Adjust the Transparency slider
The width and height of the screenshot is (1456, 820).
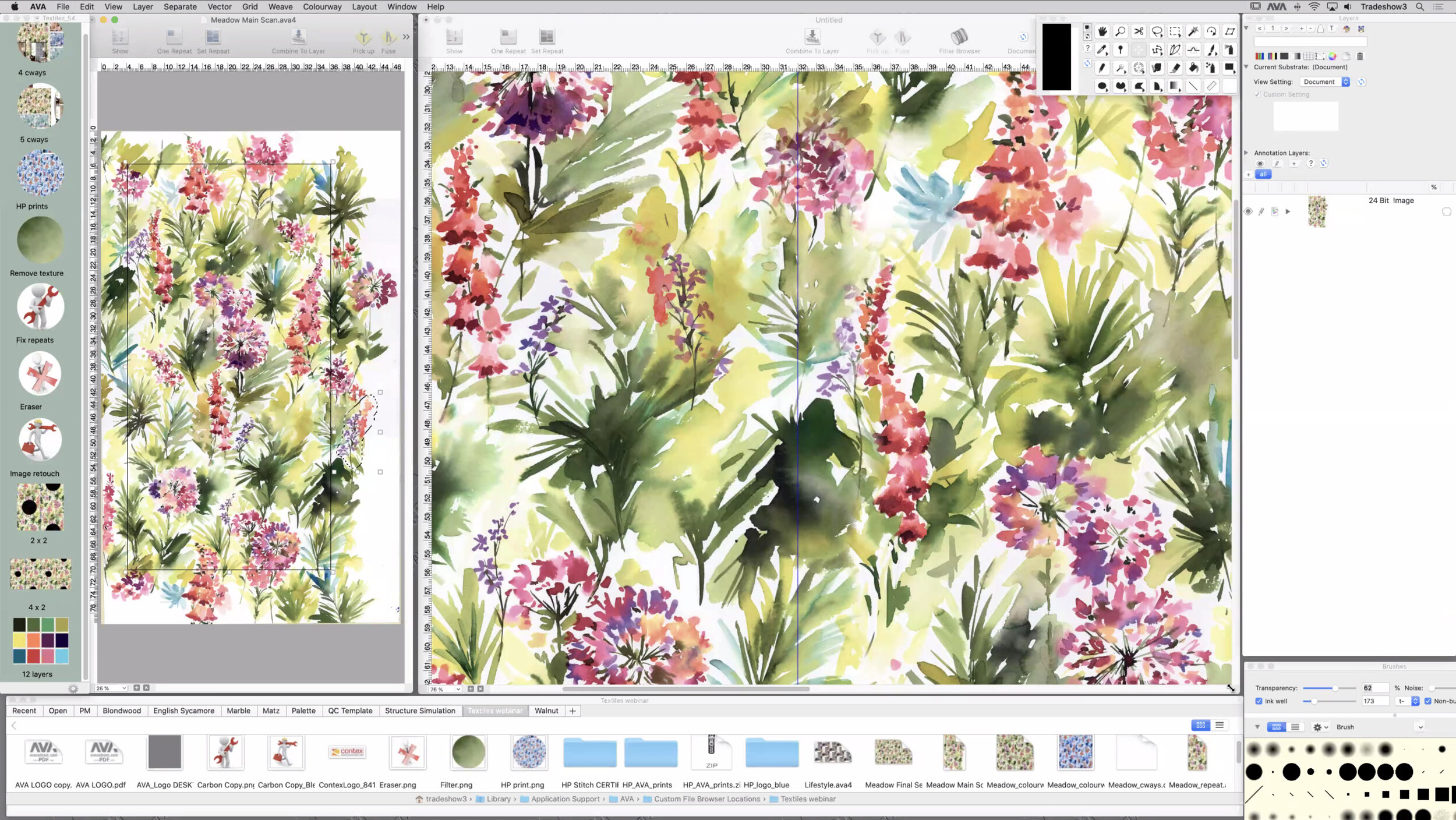[1335, 688]
